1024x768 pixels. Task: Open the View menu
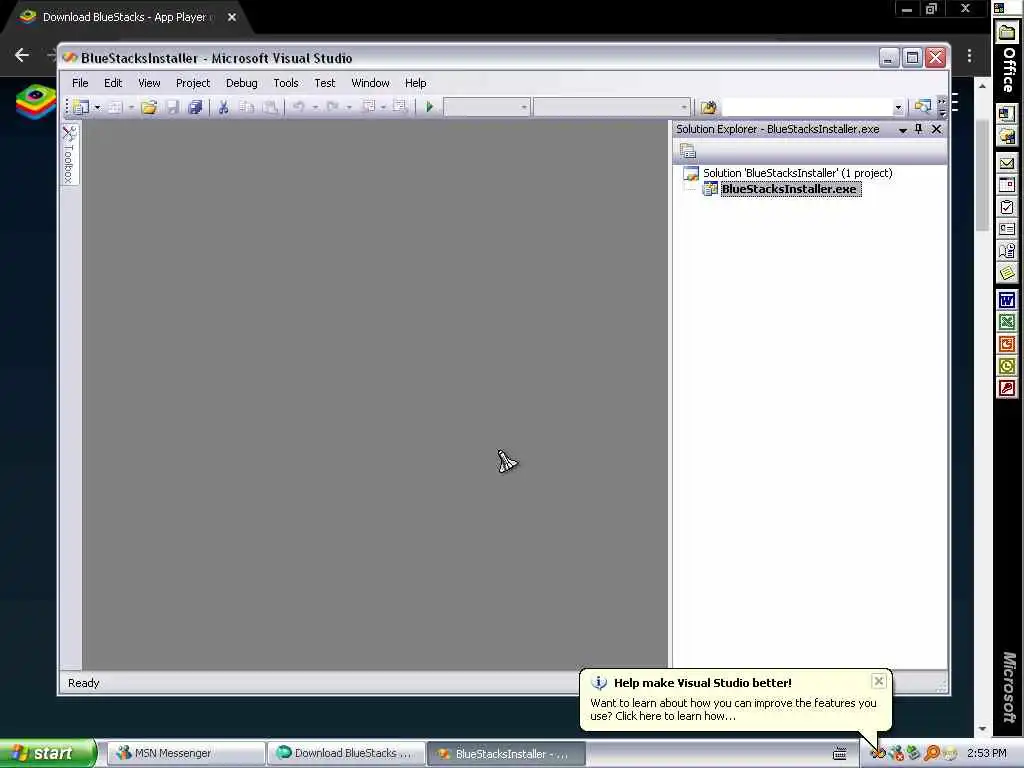149,83
